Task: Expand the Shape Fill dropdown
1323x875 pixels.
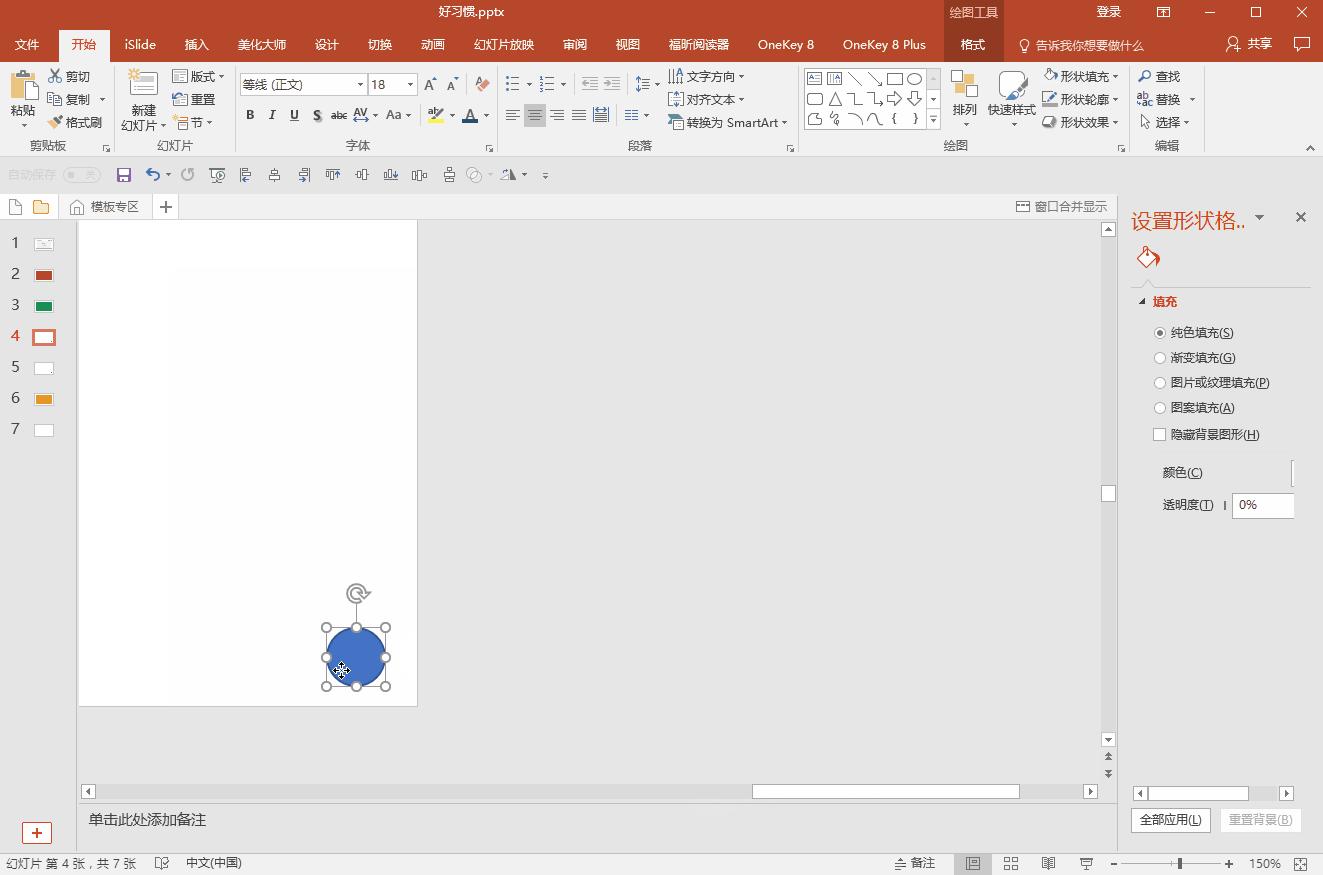Action: click(x=1115, y=76)
